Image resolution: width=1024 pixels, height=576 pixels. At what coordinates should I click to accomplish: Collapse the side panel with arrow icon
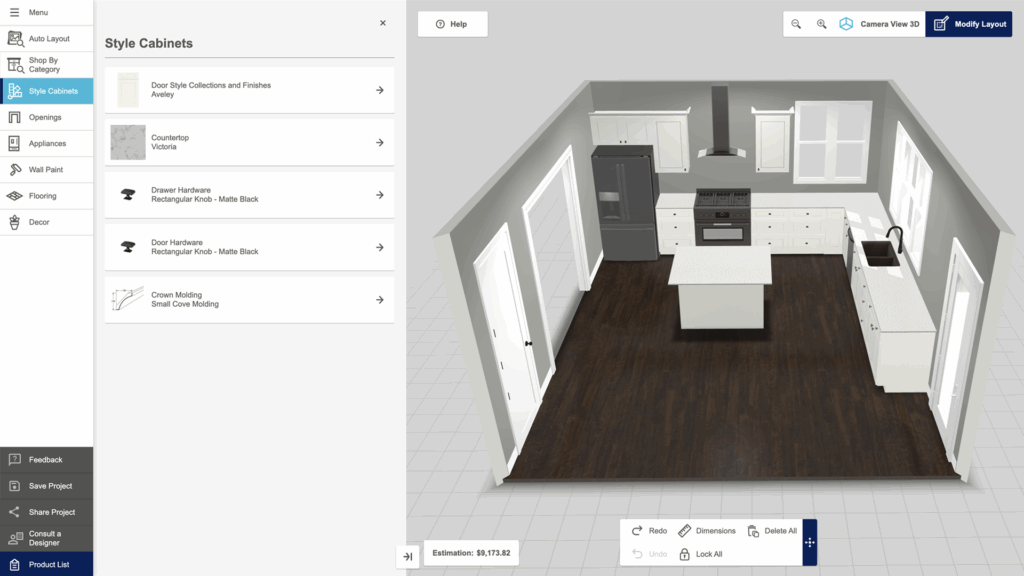[x=408, y=556]
